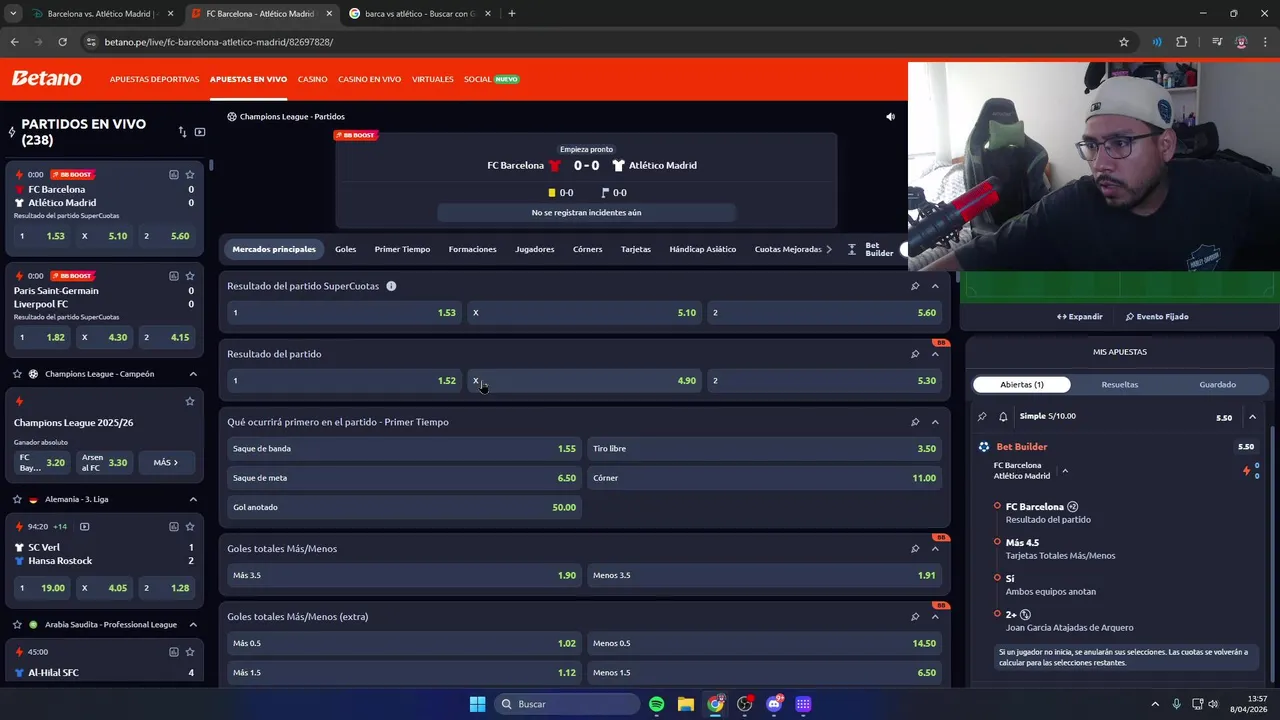Click Expandir on the match tracker
This screenshot has width=1280, height=720.
pos(1080,317)
